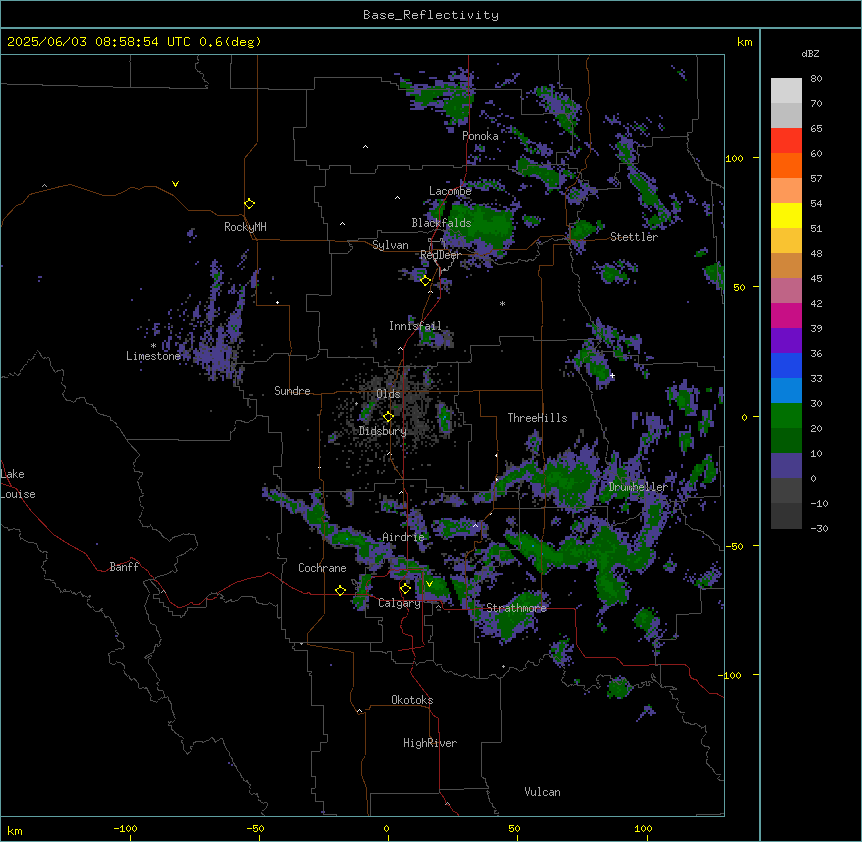Click the yellow V marker east of Calgary

(x=429, y=584)
